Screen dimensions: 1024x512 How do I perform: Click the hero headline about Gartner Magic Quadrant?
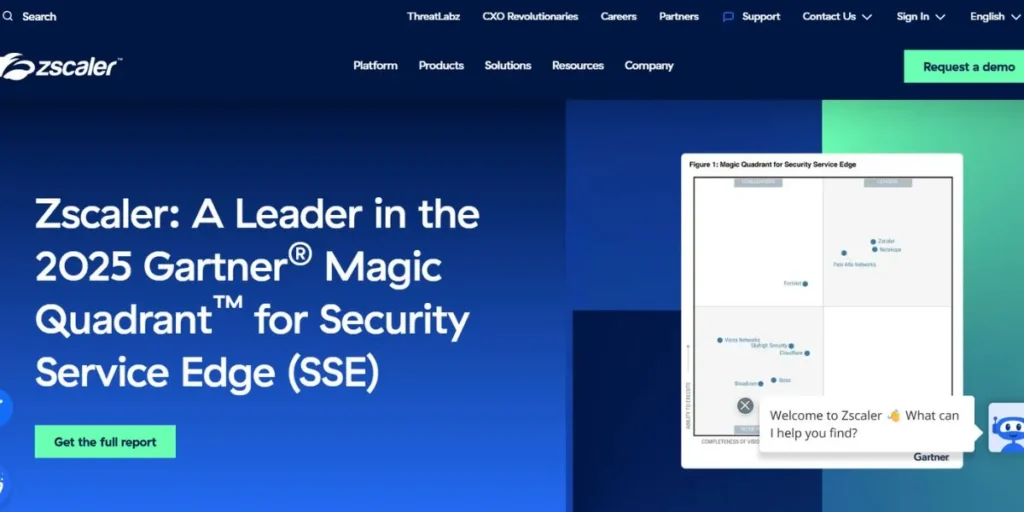coord(257,295)
